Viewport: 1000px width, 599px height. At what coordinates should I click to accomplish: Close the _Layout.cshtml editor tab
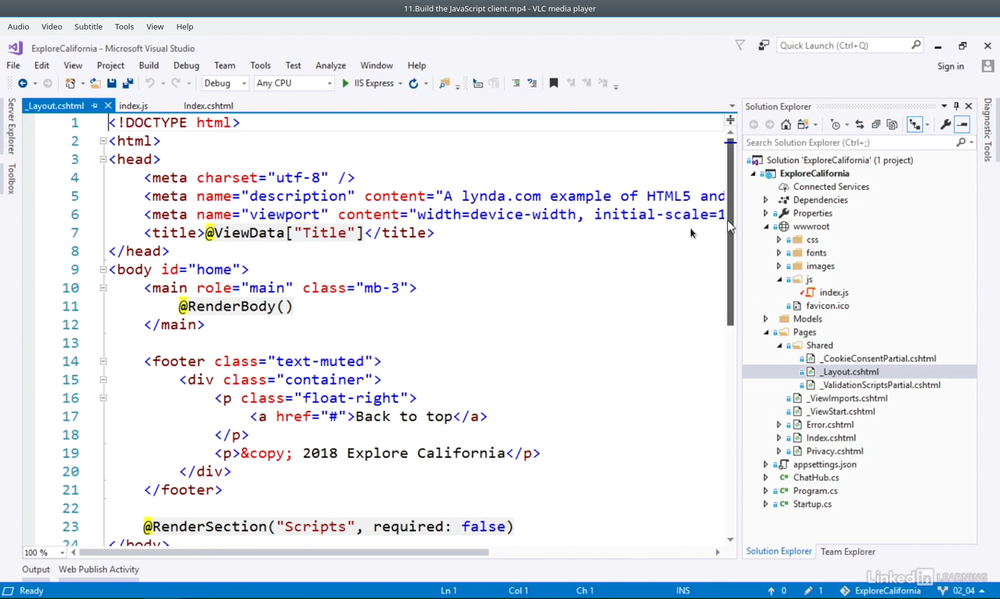click(108, 105)
